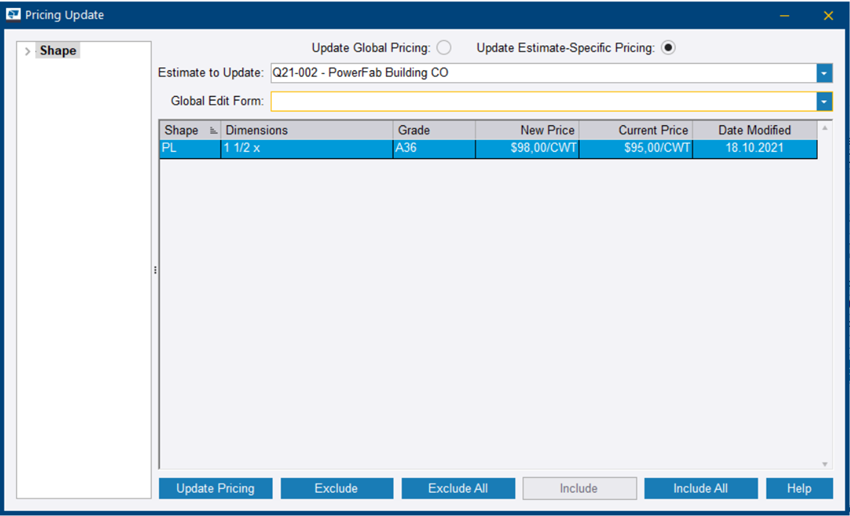Click the Pricing Update app icon in title bar
The image size is (850, 516).
point(14,15)
